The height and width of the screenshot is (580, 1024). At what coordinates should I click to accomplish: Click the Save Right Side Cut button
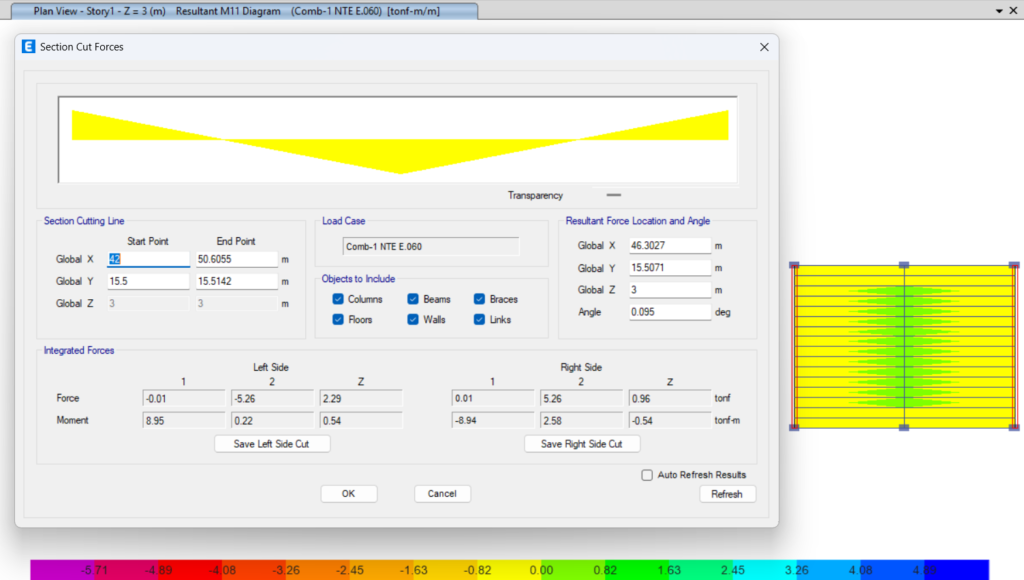click(581, 444)
